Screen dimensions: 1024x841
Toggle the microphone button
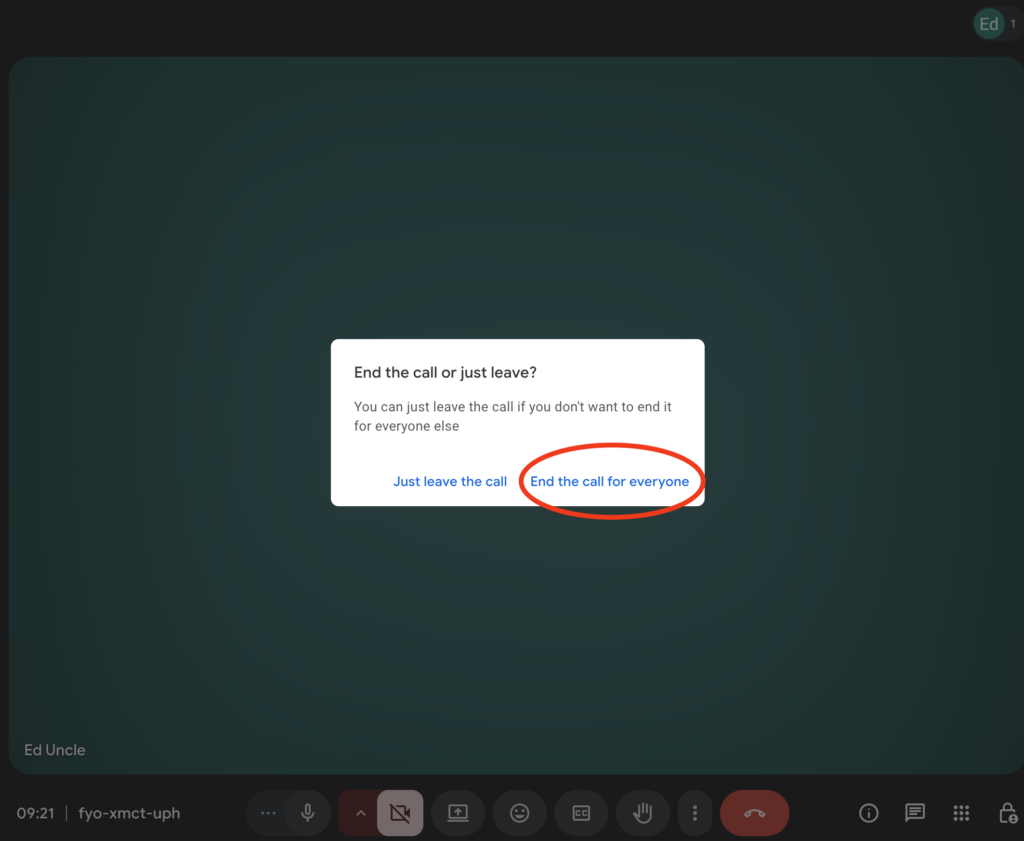pos(308,813)
